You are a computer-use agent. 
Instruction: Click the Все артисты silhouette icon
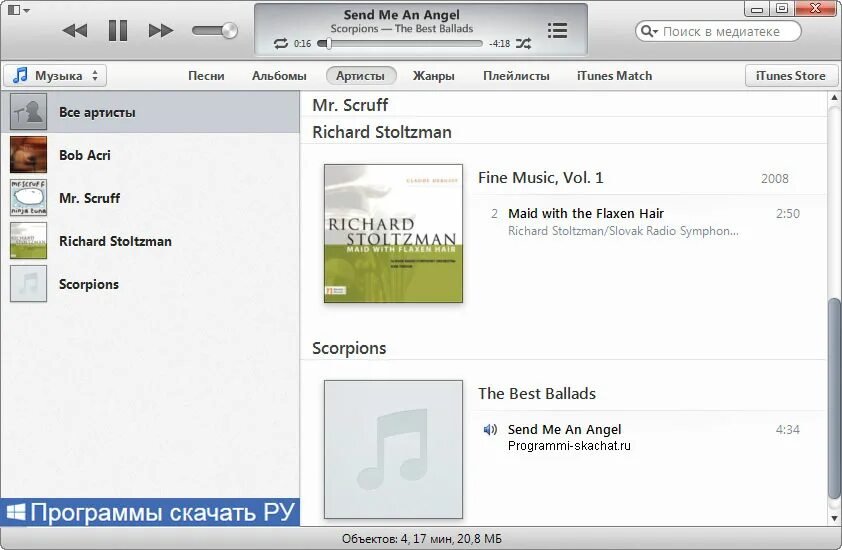pos(28,112)
